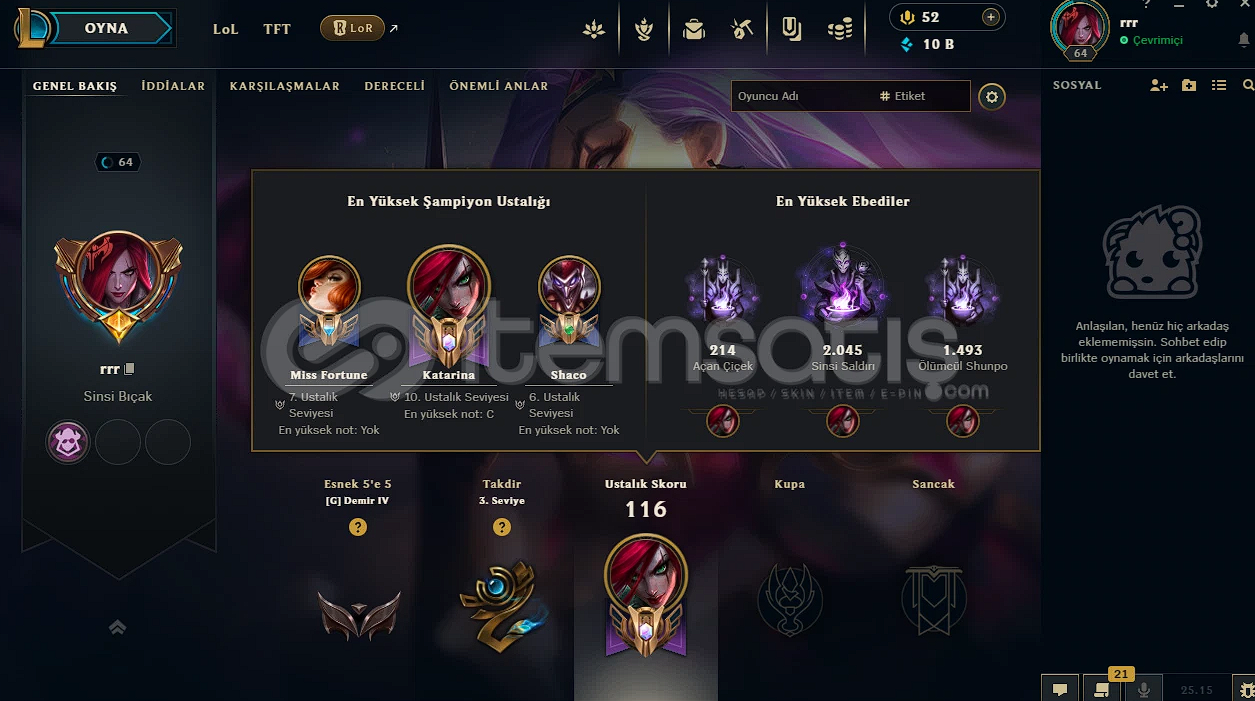1255x701 pixels.
Task: Open the TFT game link
Action: (x=277, y=29)
